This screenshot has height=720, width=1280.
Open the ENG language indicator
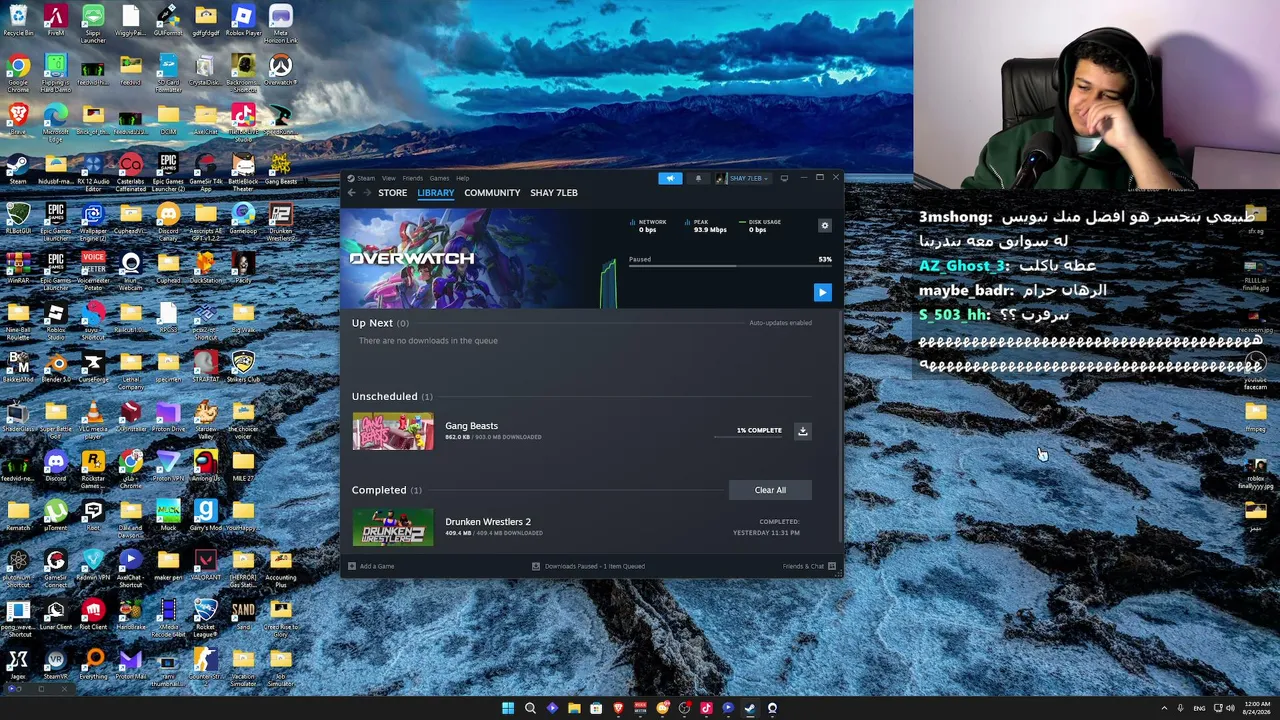1199,708
